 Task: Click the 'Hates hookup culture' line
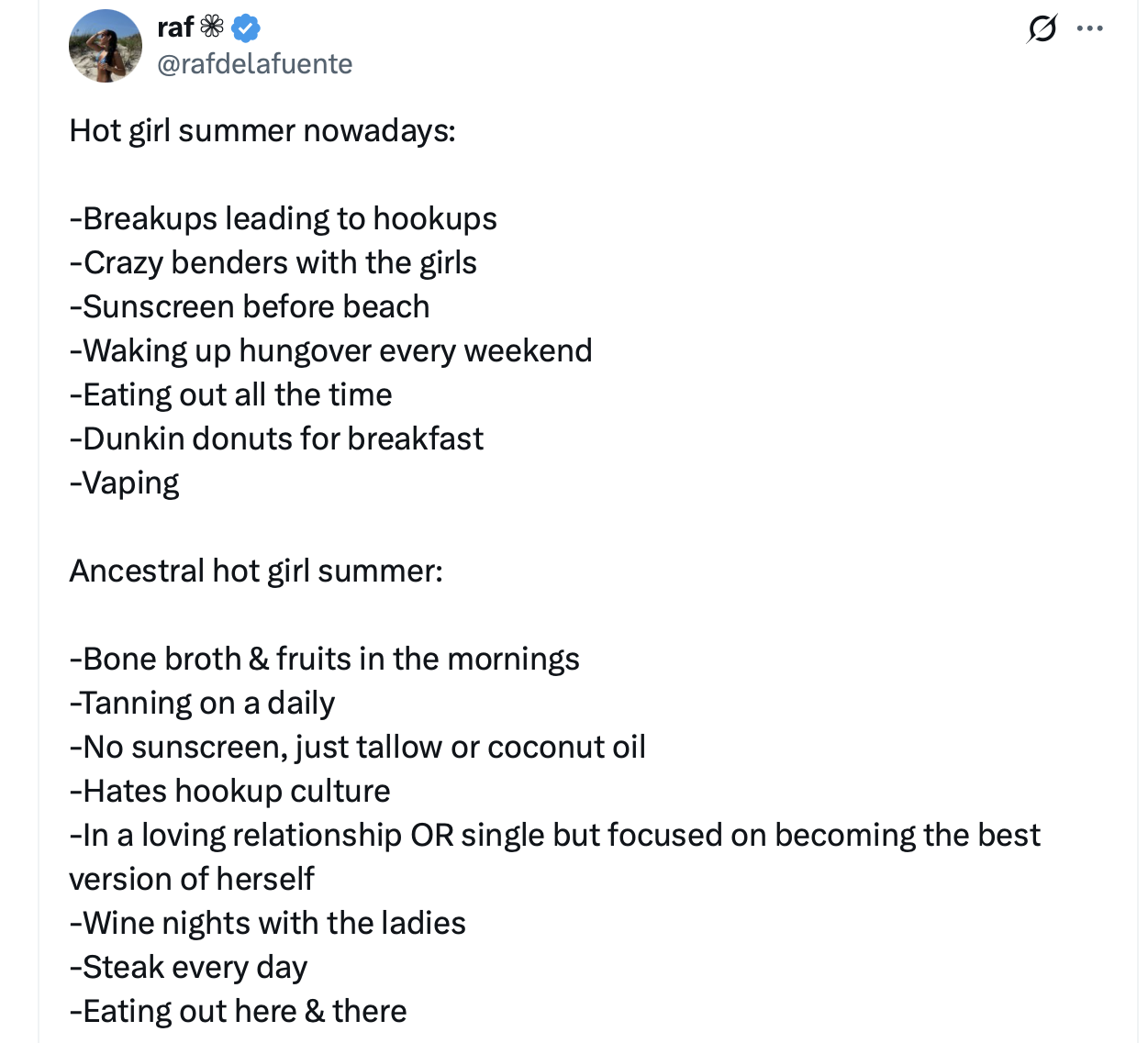230,792
